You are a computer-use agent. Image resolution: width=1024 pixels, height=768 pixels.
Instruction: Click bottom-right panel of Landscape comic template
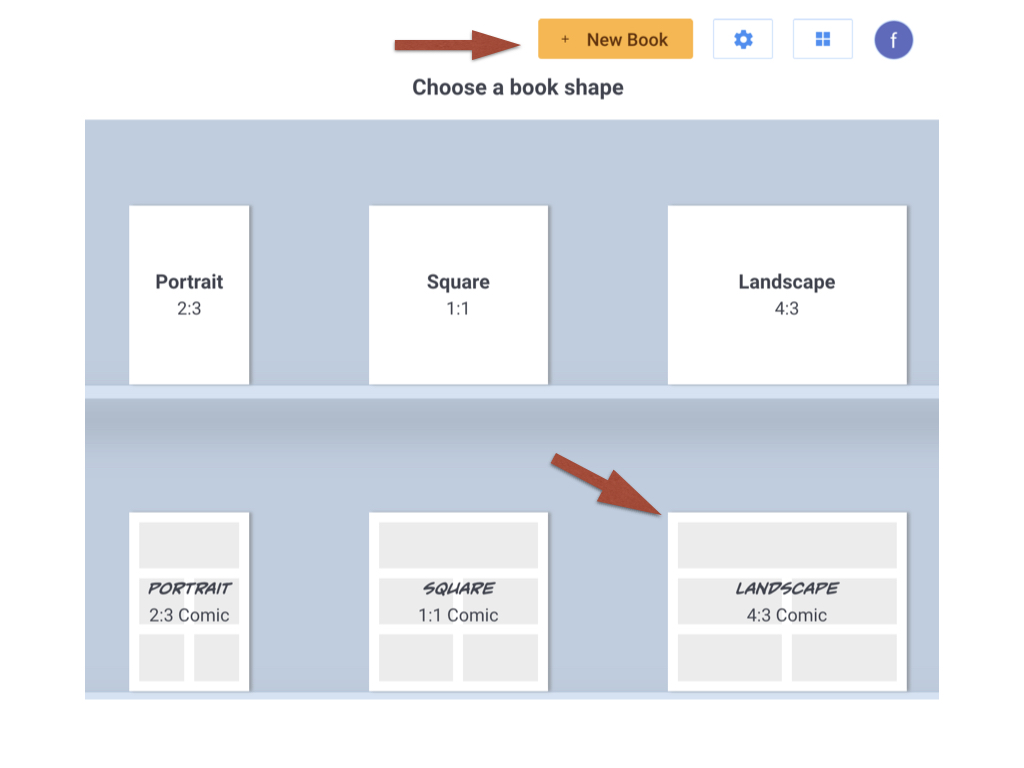point(844,657)
